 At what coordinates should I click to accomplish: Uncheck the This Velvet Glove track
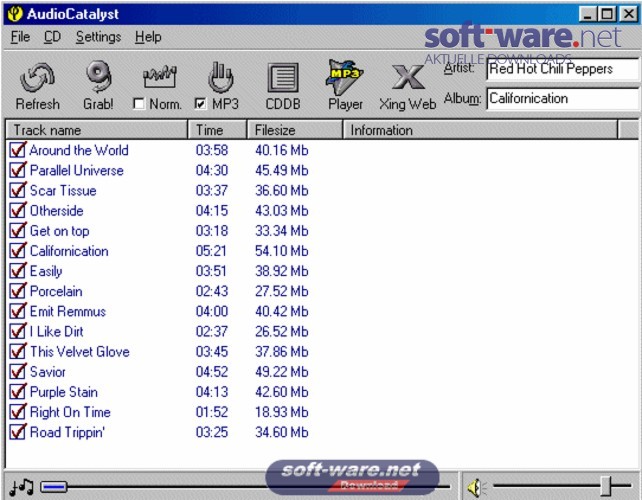point(18,351)
